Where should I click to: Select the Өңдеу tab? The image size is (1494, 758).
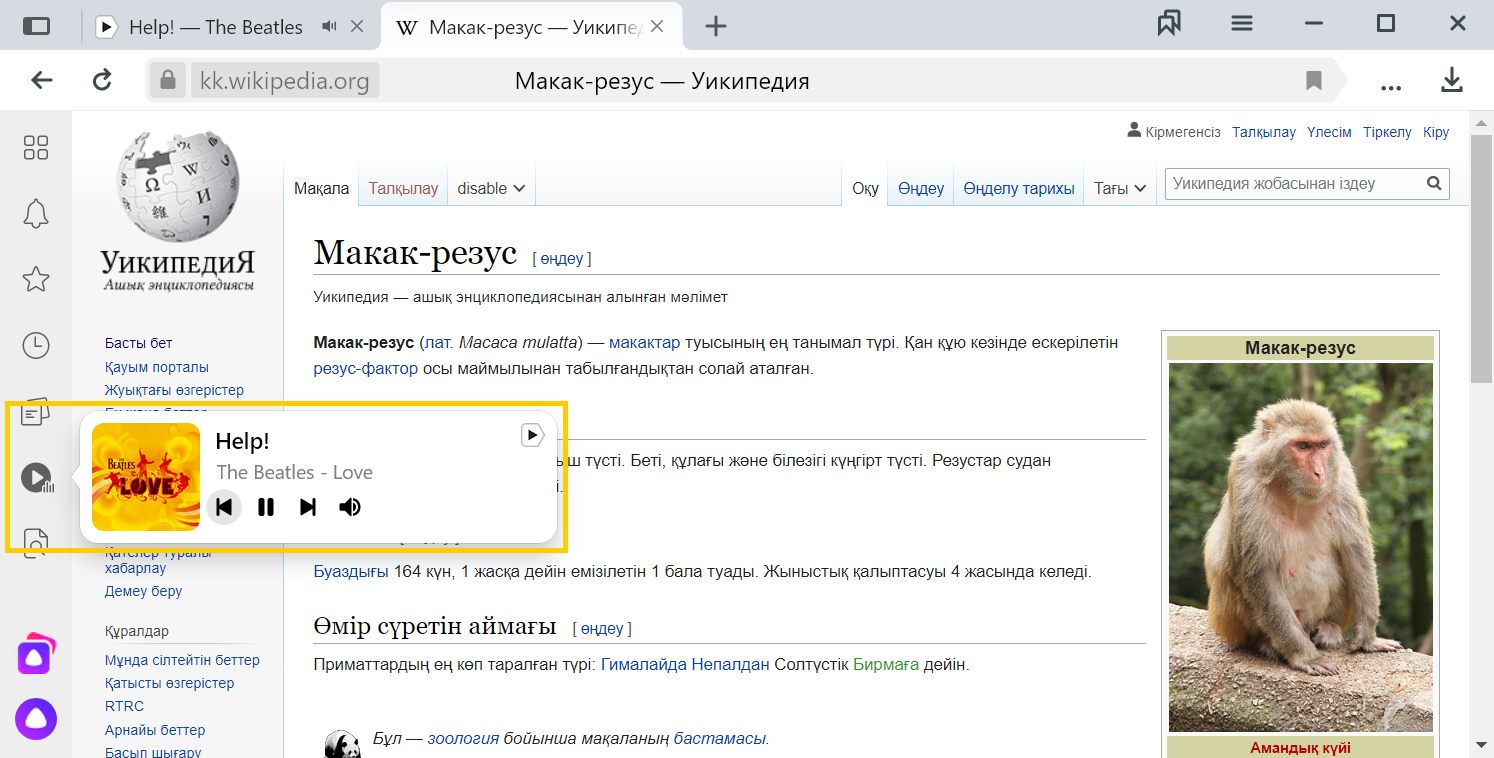coord(921,188)
